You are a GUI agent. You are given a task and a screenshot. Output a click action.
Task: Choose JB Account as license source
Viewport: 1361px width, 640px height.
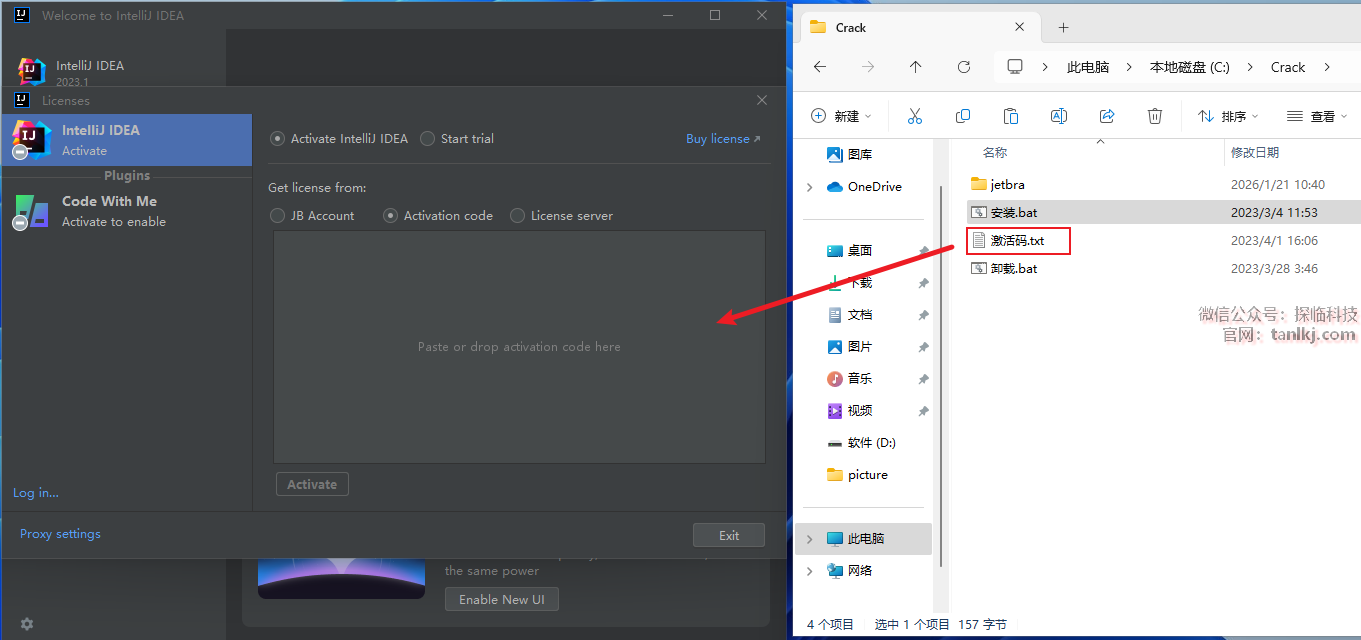tap(278, 215)
